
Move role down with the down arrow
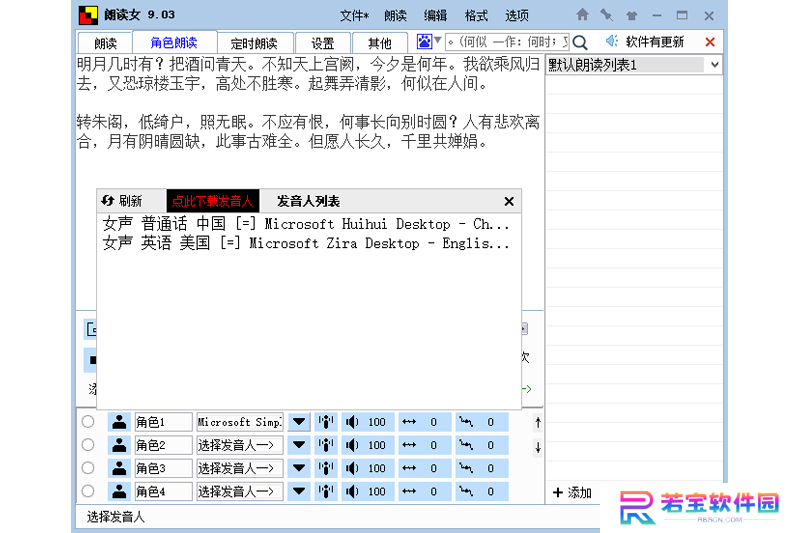(x=538, y=447)
